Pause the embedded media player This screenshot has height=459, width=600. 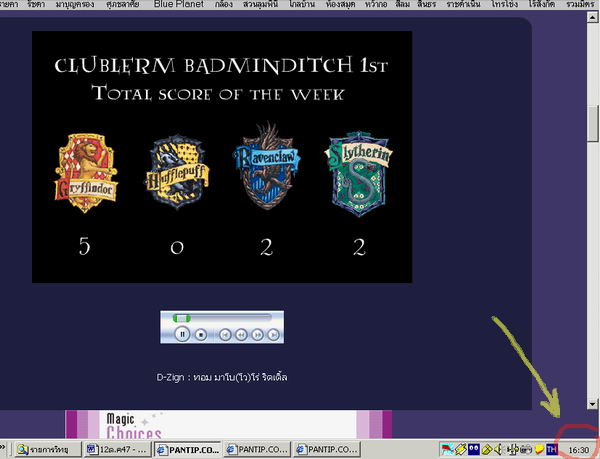click(182, 334)
